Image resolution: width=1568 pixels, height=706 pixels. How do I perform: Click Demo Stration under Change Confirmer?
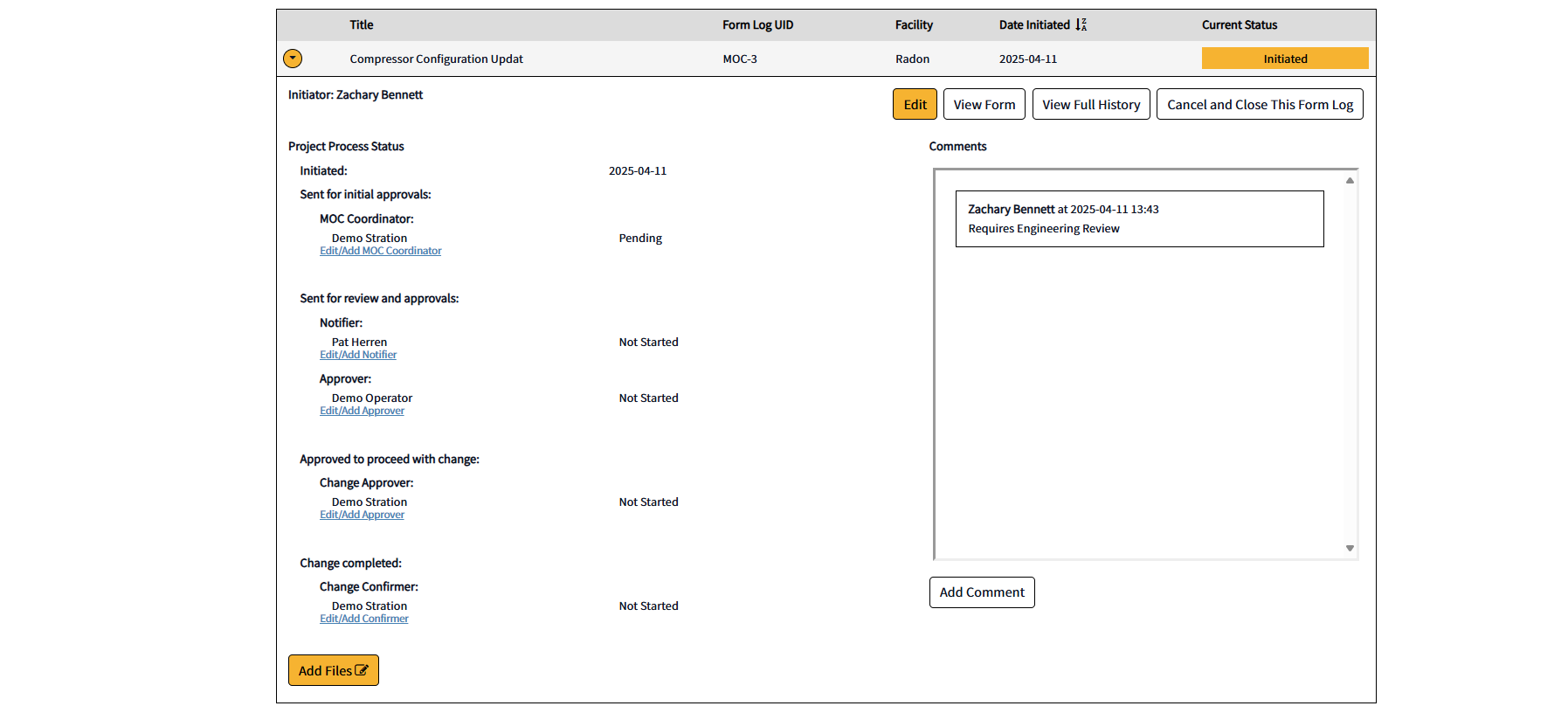[369, 606]
